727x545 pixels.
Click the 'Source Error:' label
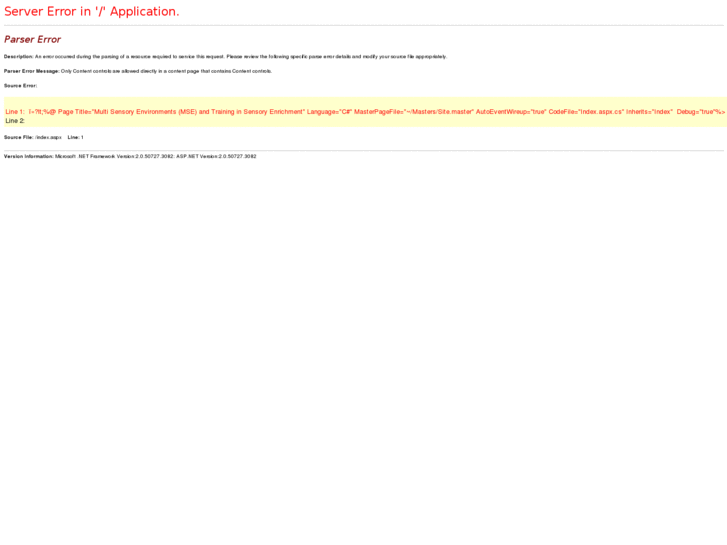coord(20,86)
